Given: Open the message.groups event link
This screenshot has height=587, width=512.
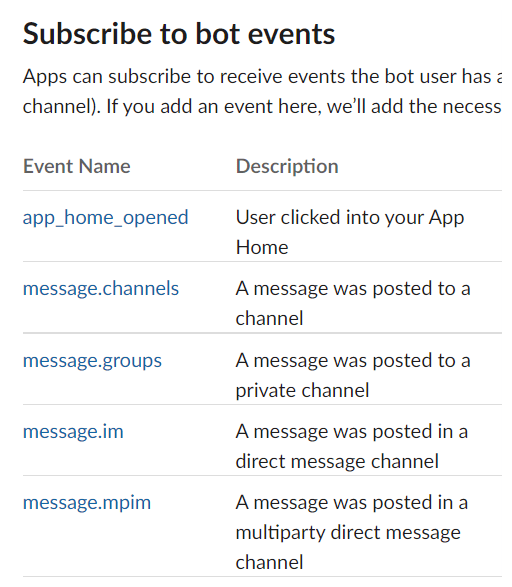Looking at the screenshot, I should [x=92, y=361].
